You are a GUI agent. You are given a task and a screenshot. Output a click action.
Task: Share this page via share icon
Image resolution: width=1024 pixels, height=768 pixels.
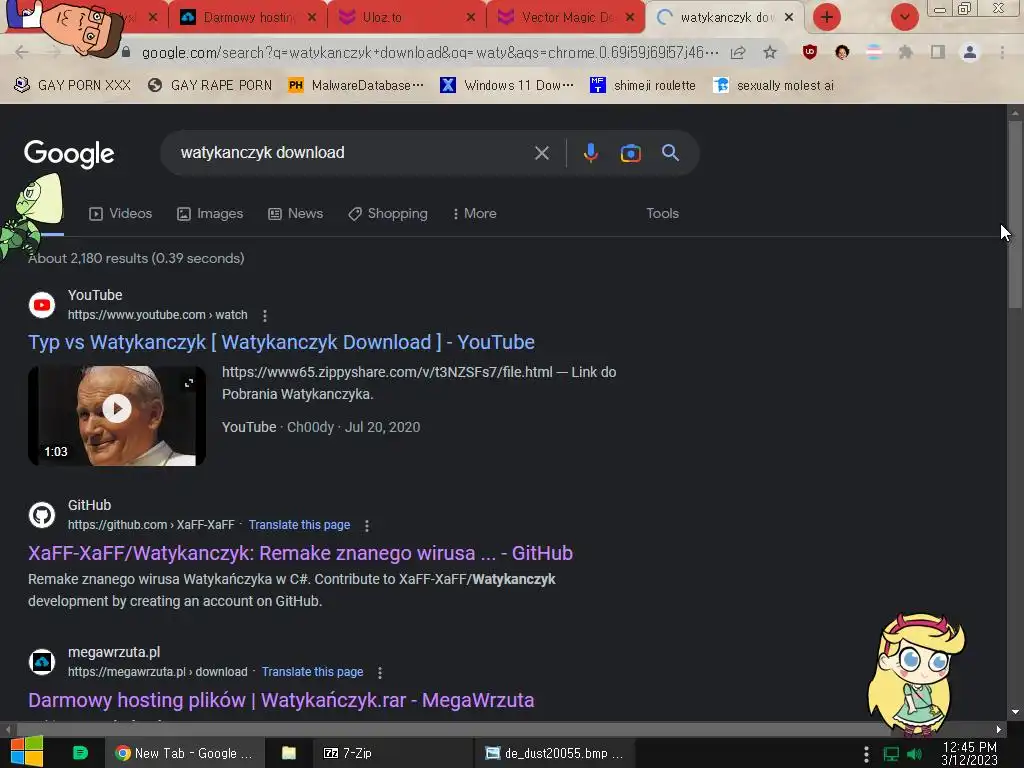pyautogui.click(x=738, y=52)
